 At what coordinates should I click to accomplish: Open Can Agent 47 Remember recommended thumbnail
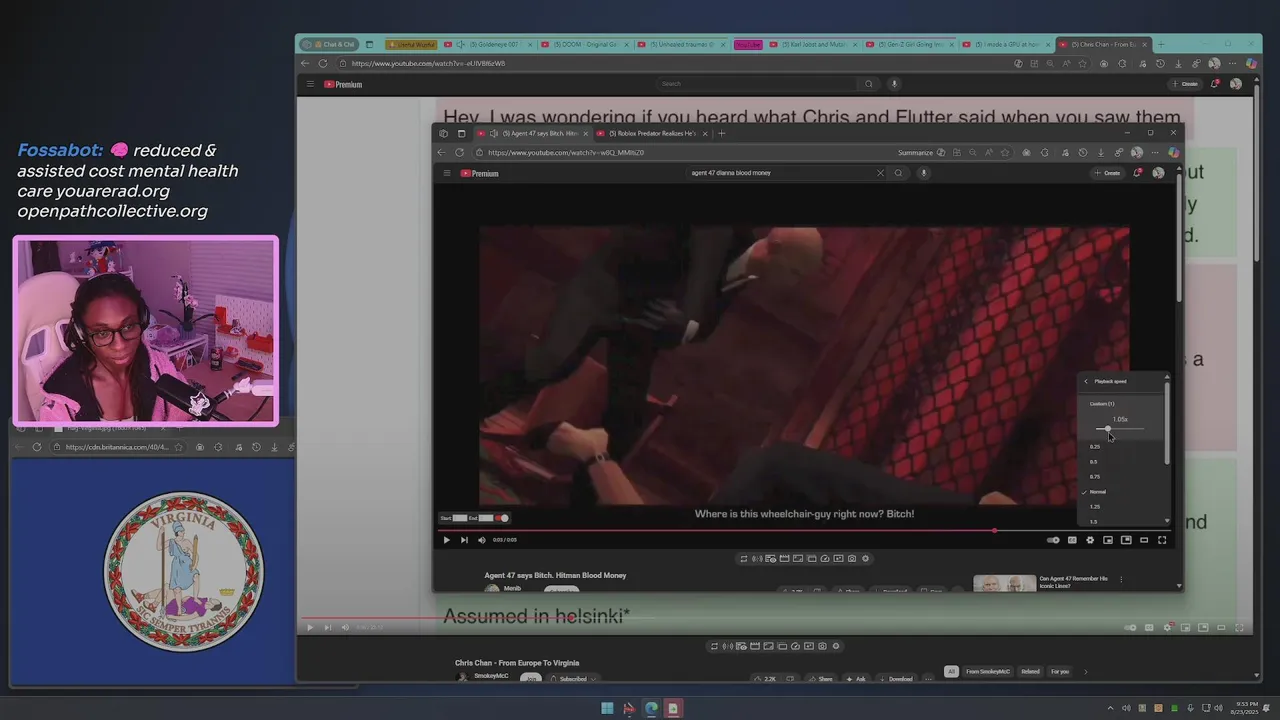[x=1004, y=583]
